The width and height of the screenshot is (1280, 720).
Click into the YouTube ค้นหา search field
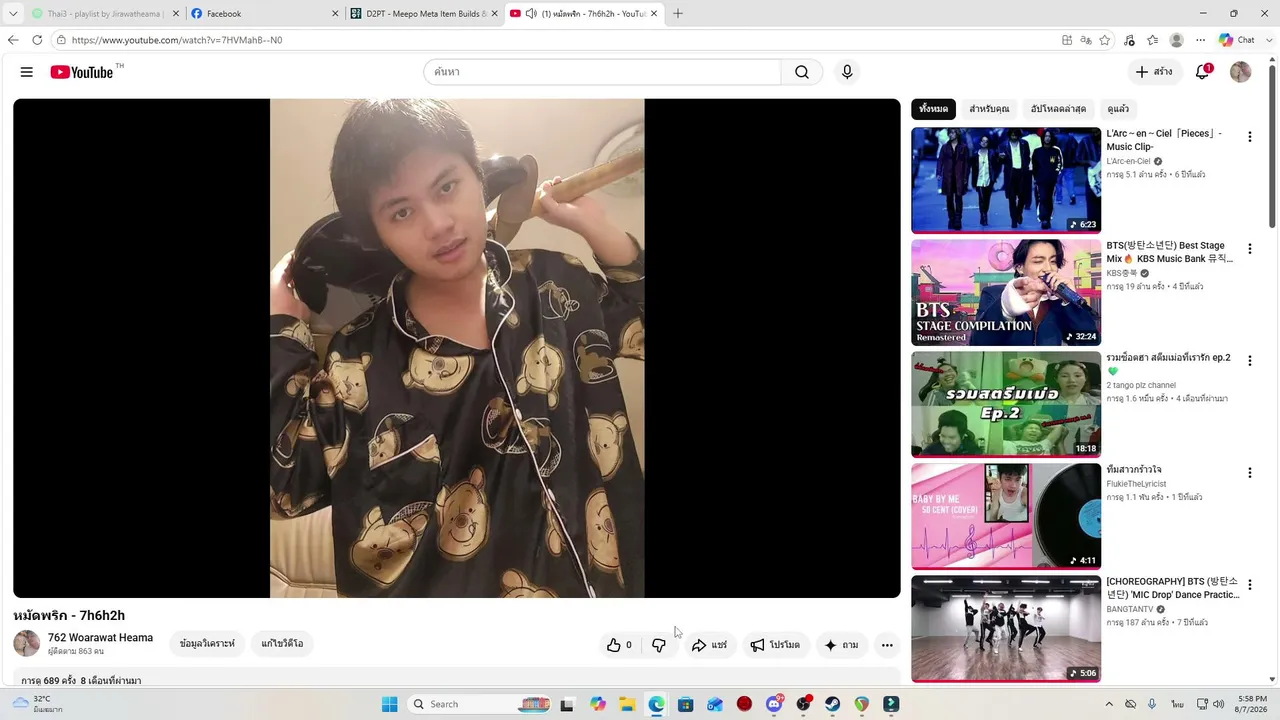(602, 72)
